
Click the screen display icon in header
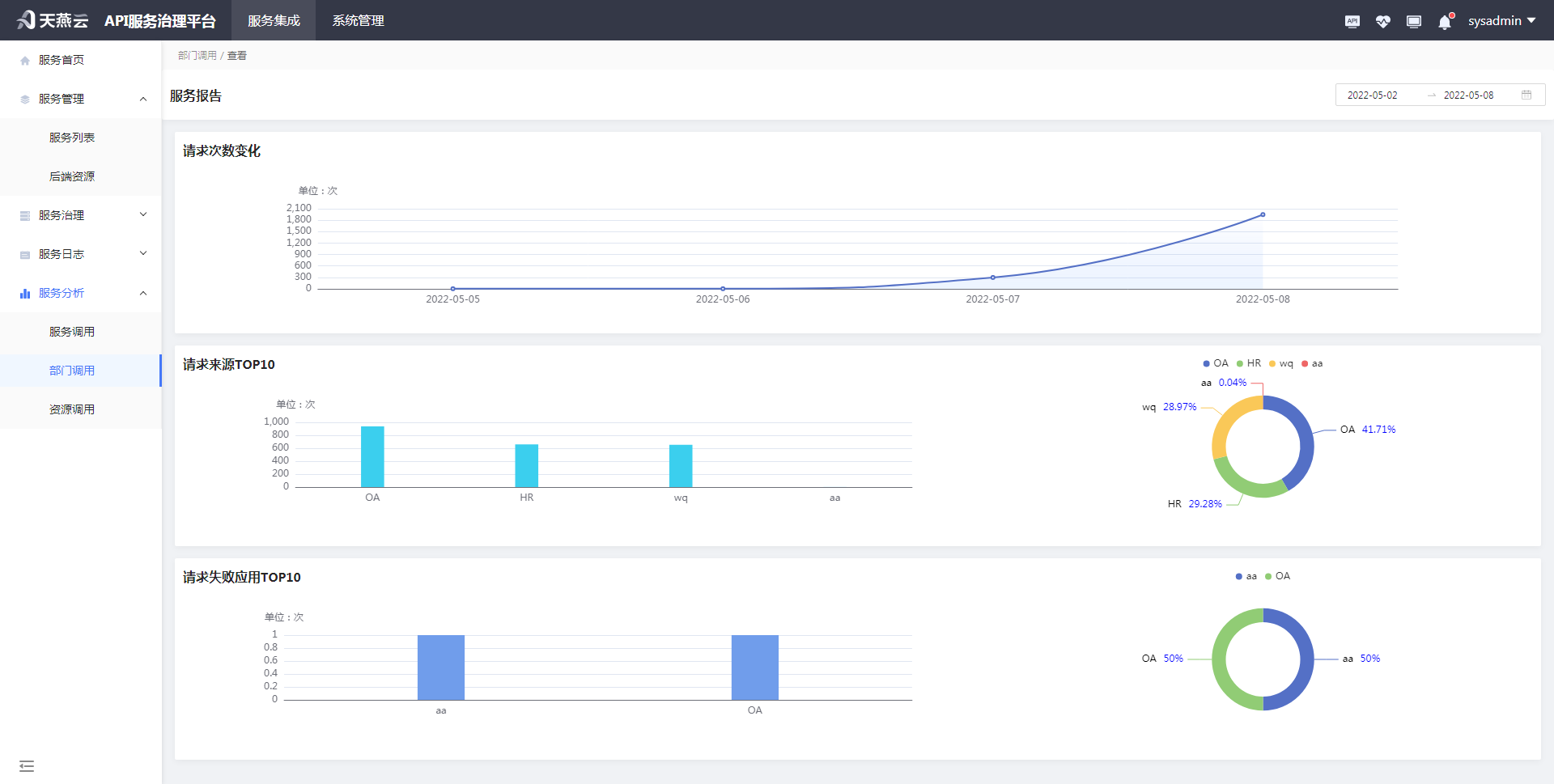[1413, 21]
